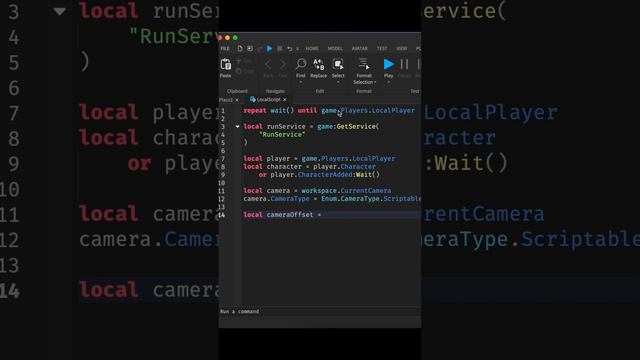
Task: Click the Select icon in Edit group
Action: (338, 64)
